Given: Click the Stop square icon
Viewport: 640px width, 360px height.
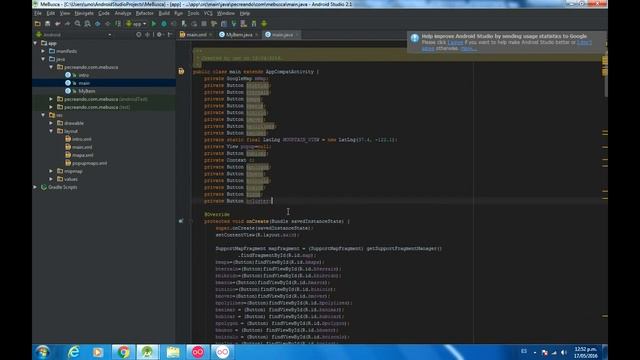Looking at the screenshot, I should pyautogui.click(x=204, y=24).
